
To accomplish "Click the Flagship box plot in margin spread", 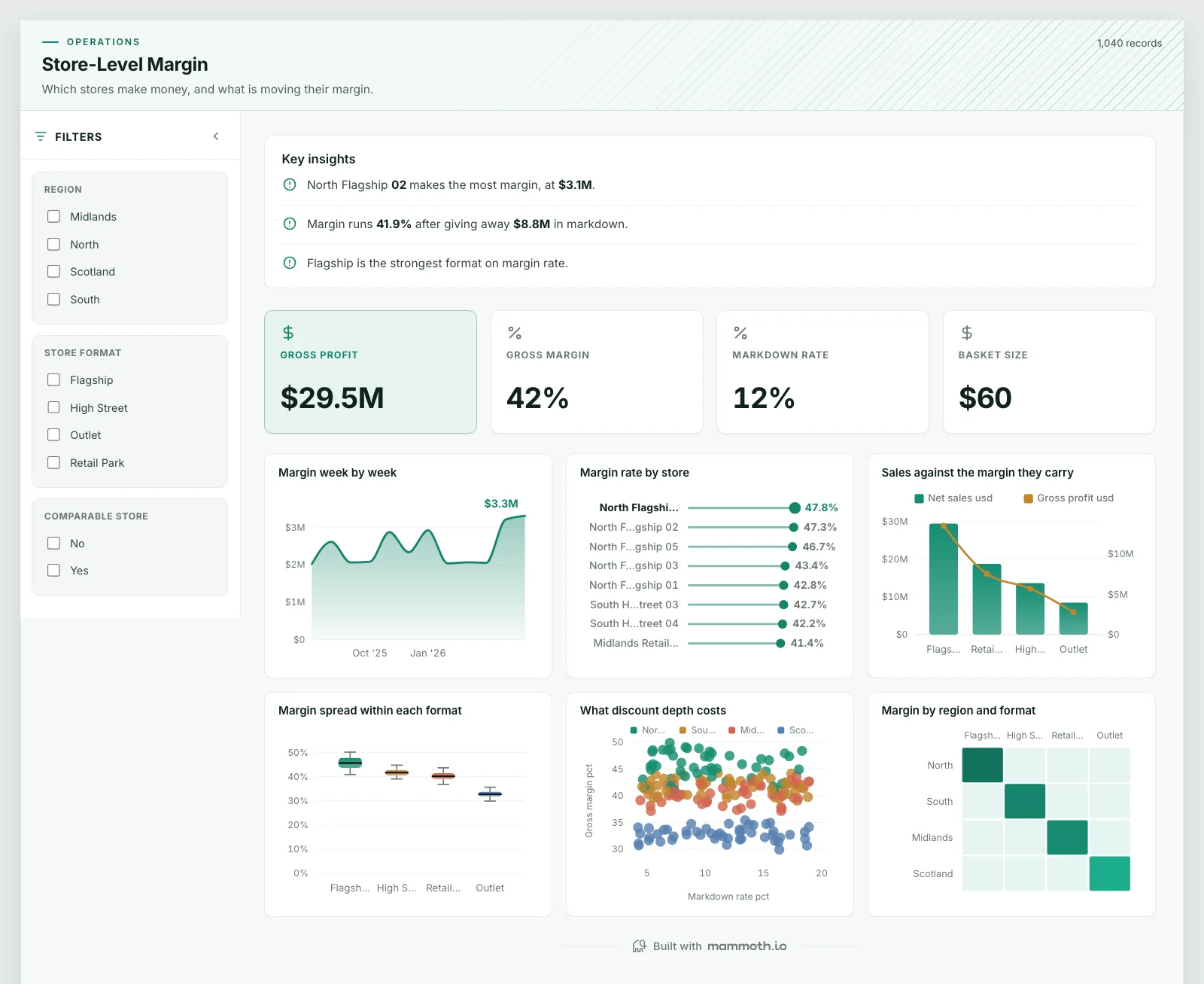I will tap(350, 763).
